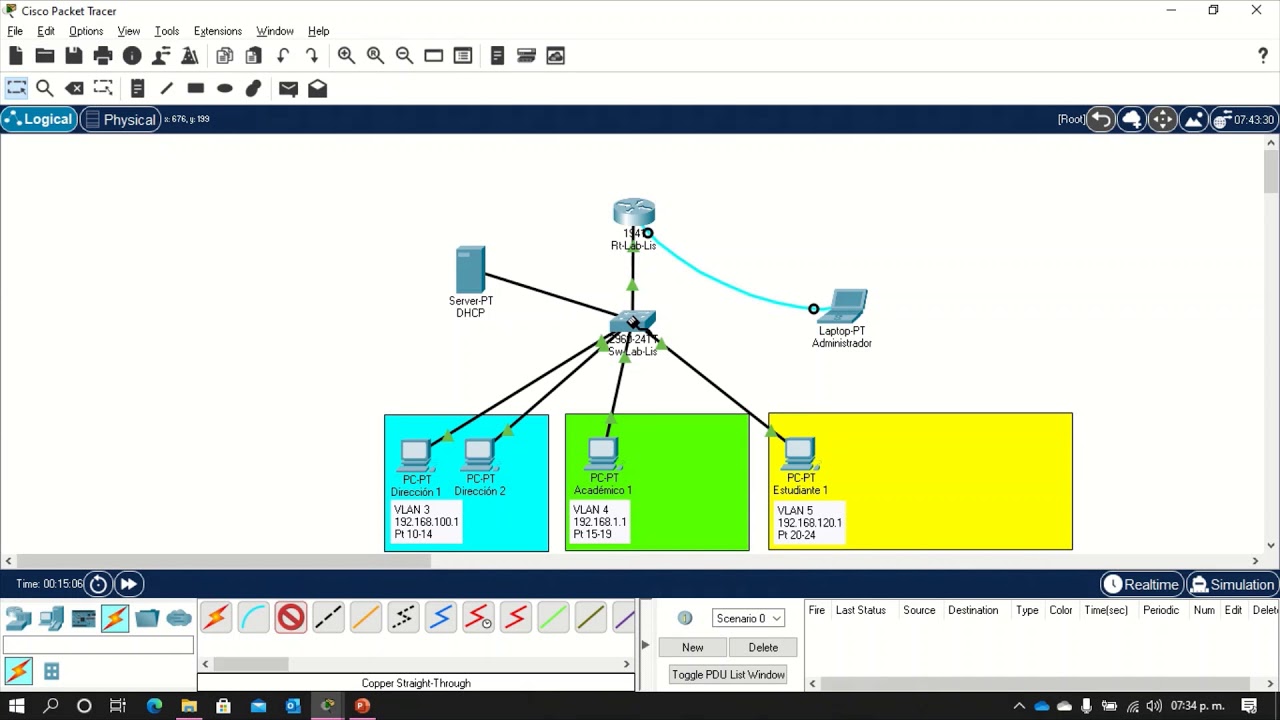Open the Tools menu
Screen dimensions: 1280x720
(x=167, y=31)
